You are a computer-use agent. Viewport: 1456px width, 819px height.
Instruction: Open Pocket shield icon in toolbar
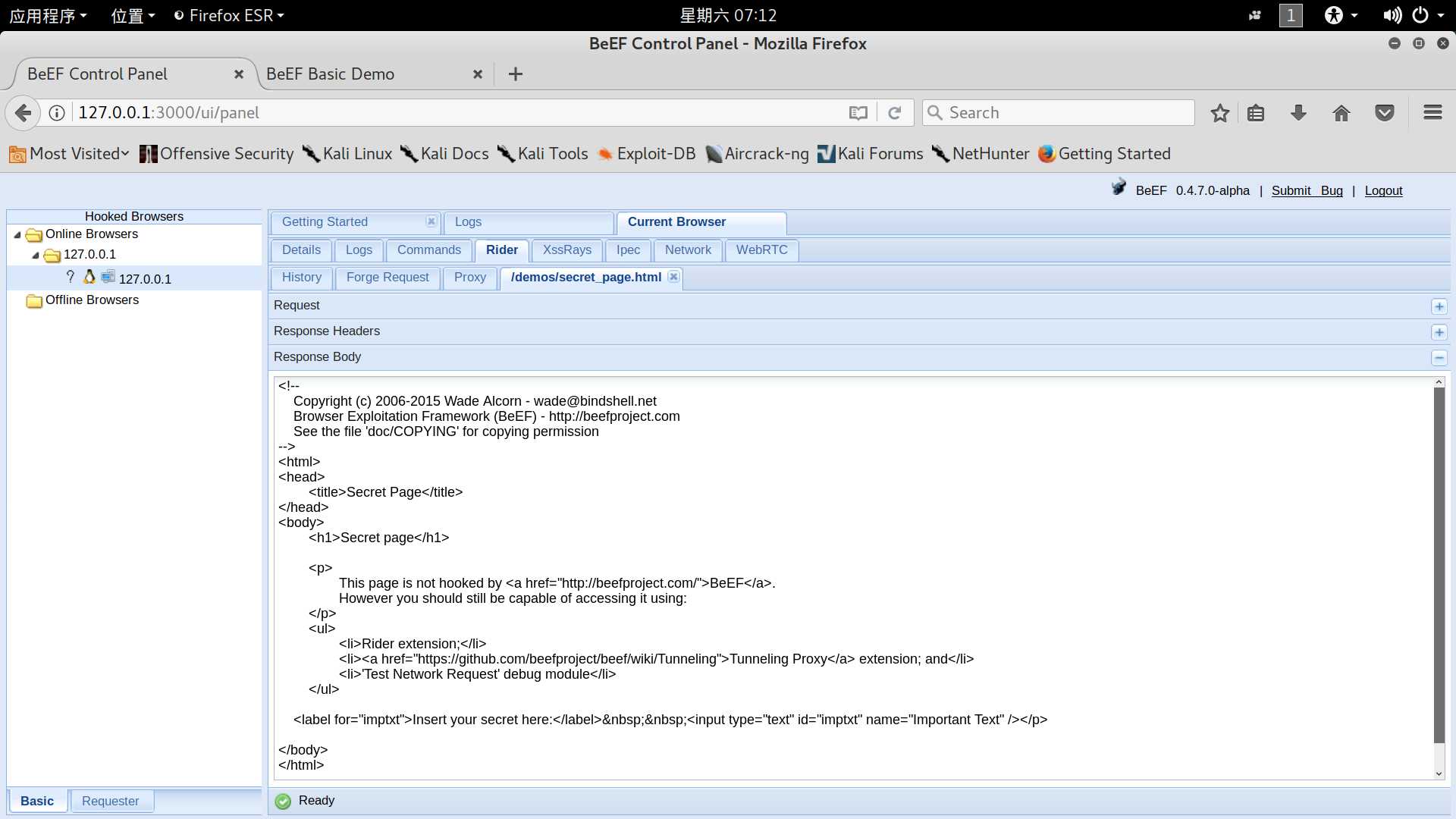click(x=1385, y=113)
